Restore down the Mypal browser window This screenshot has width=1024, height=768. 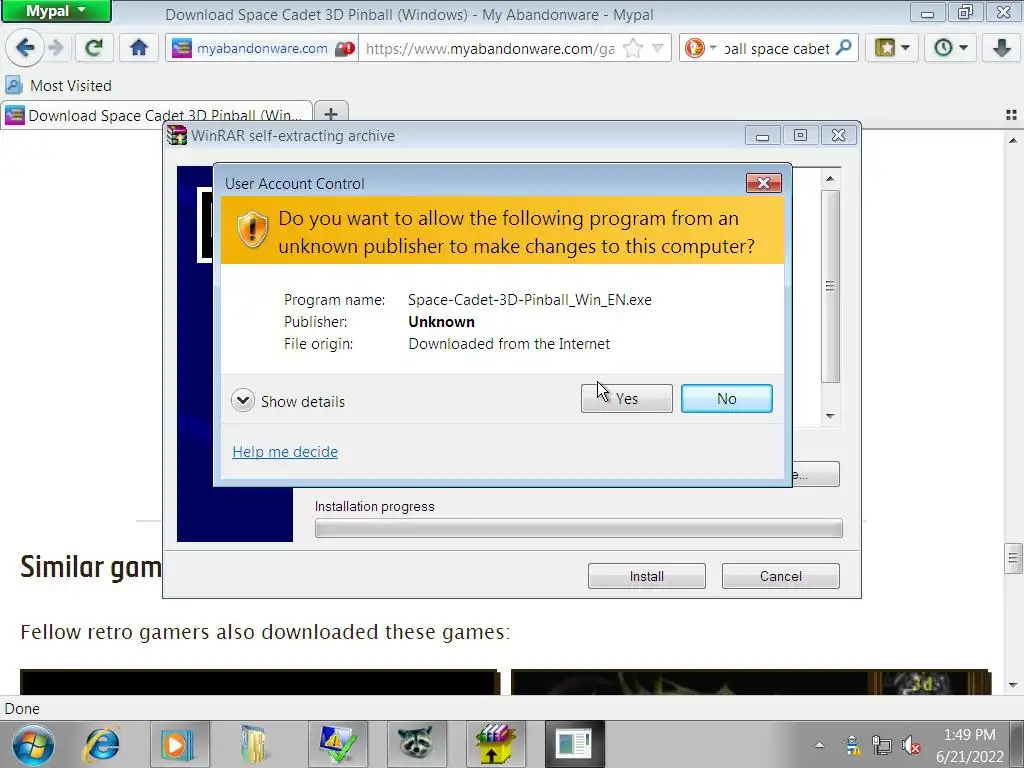pos(965,12)
